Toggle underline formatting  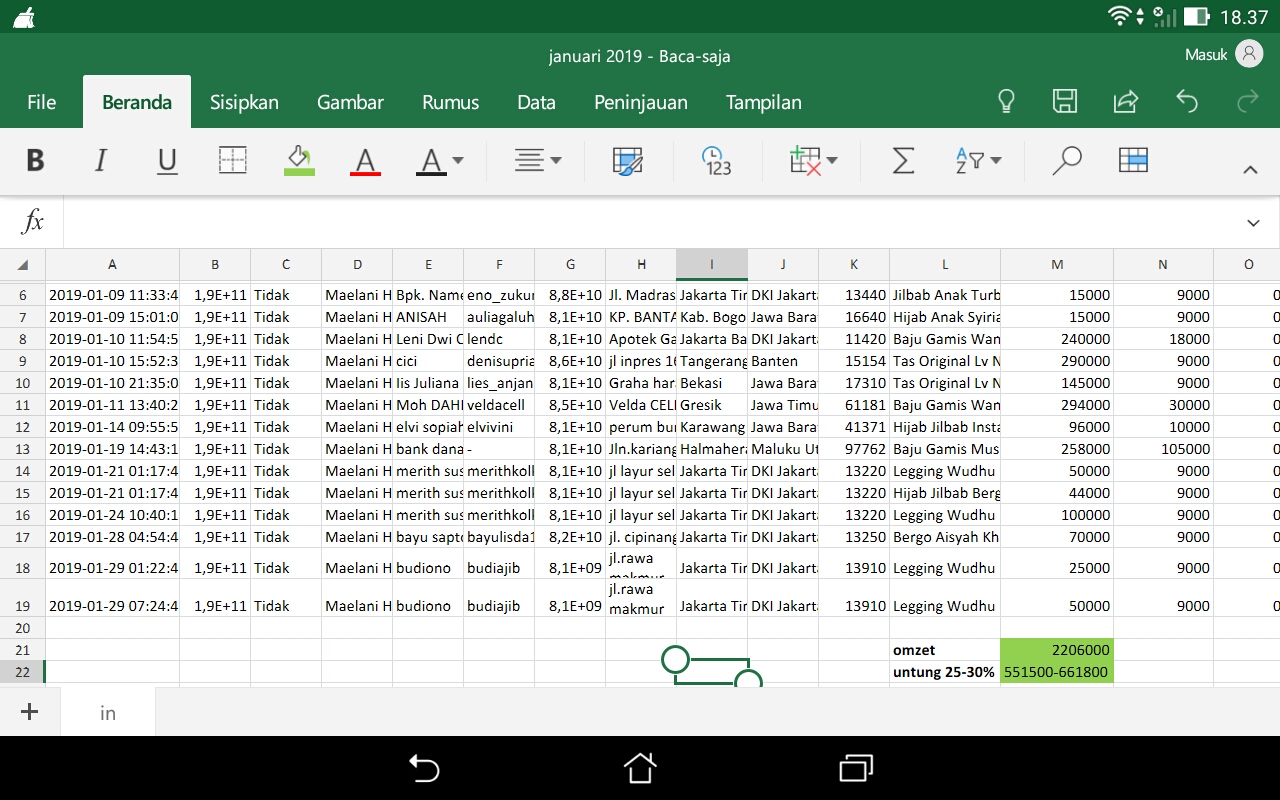pos(167,161)
